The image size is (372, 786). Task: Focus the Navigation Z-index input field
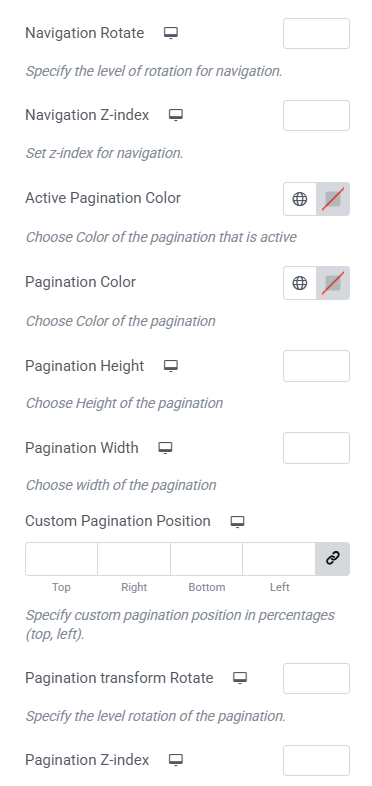pos(316,115)
